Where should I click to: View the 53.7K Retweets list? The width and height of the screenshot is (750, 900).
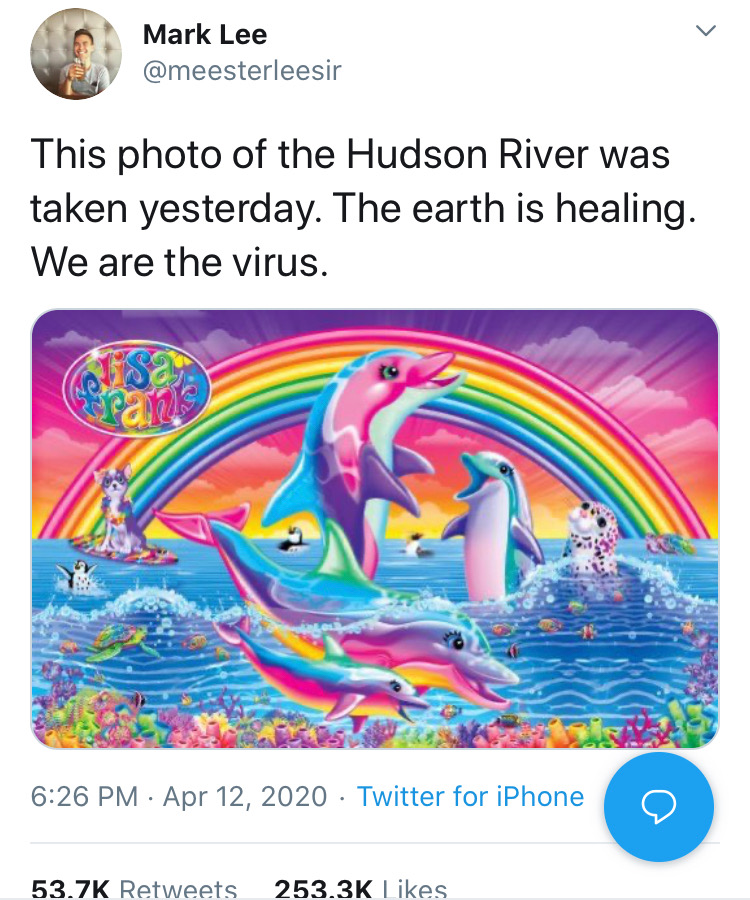pos(134,889)
